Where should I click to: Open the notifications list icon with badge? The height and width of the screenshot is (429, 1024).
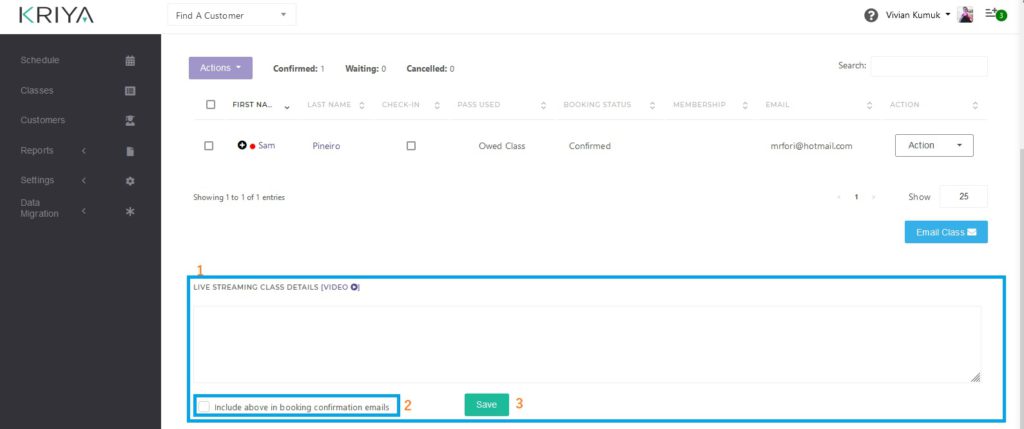994,15
